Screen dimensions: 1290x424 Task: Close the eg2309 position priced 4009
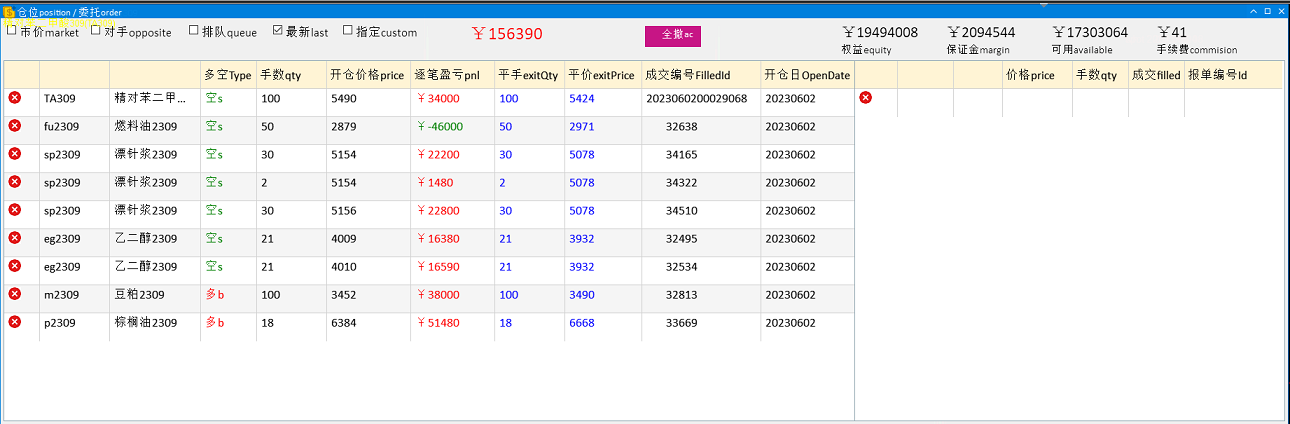pos(15,238)
